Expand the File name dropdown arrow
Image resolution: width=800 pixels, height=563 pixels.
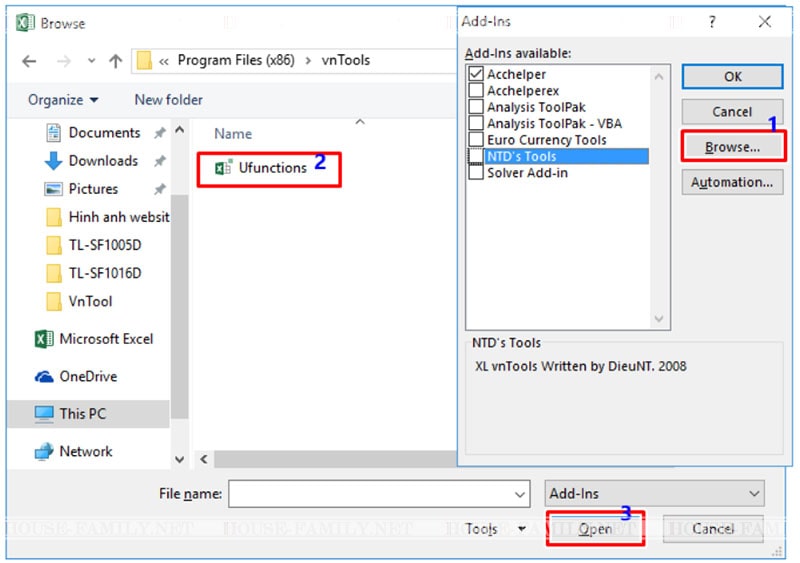point(520,495)
